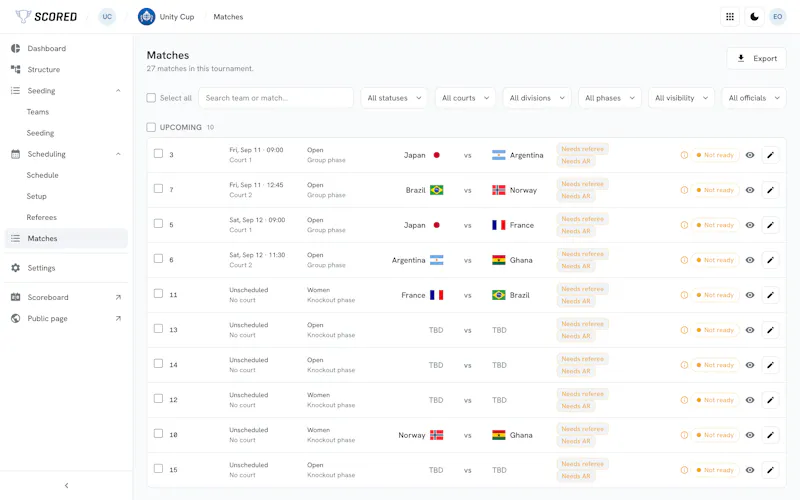Select match 13 checkbox
The width and height of the screenshot is (800, 500).
[159, 329]
